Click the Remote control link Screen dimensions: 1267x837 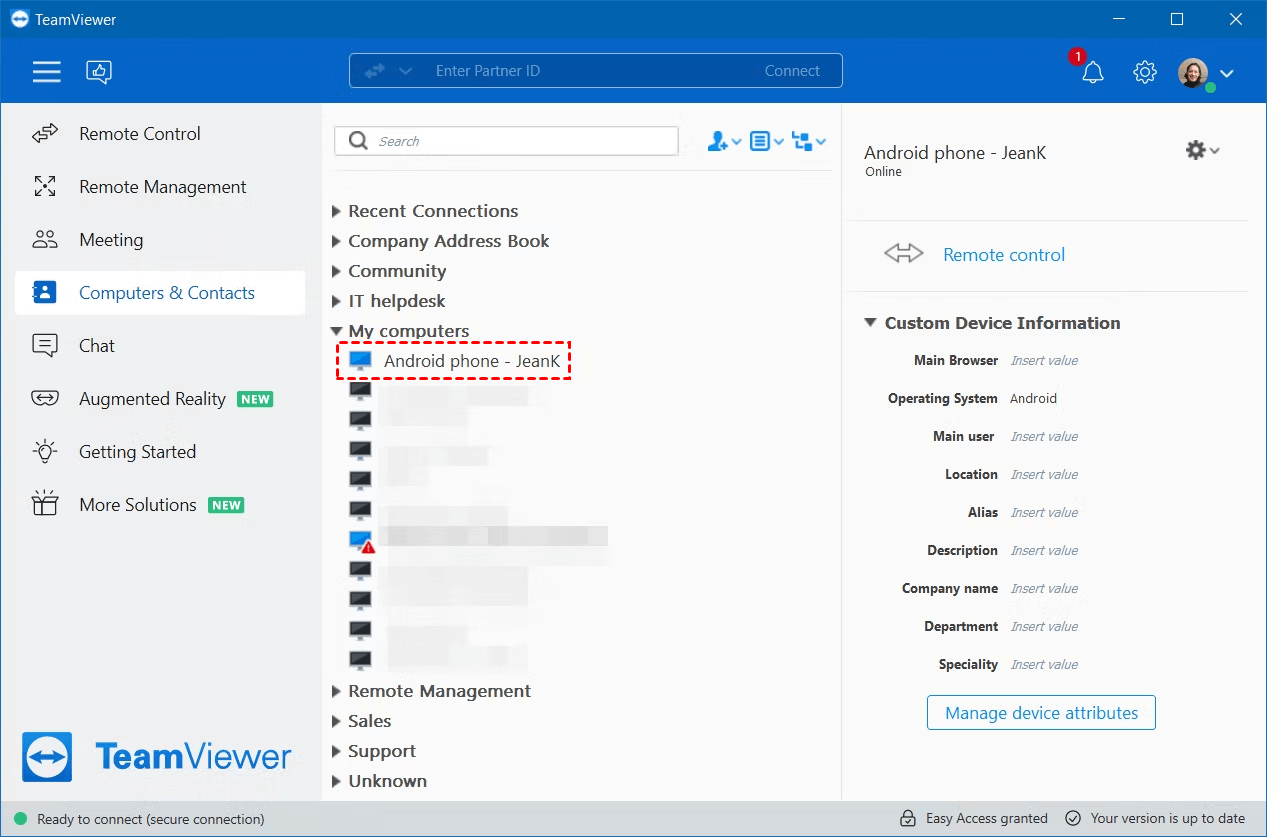pyautogui.click(x=1003, y=255)
